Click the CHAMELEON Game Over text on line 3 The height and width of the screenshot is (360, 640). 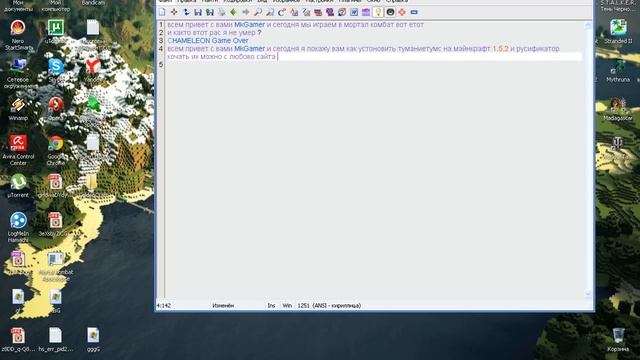click(208, 40)
